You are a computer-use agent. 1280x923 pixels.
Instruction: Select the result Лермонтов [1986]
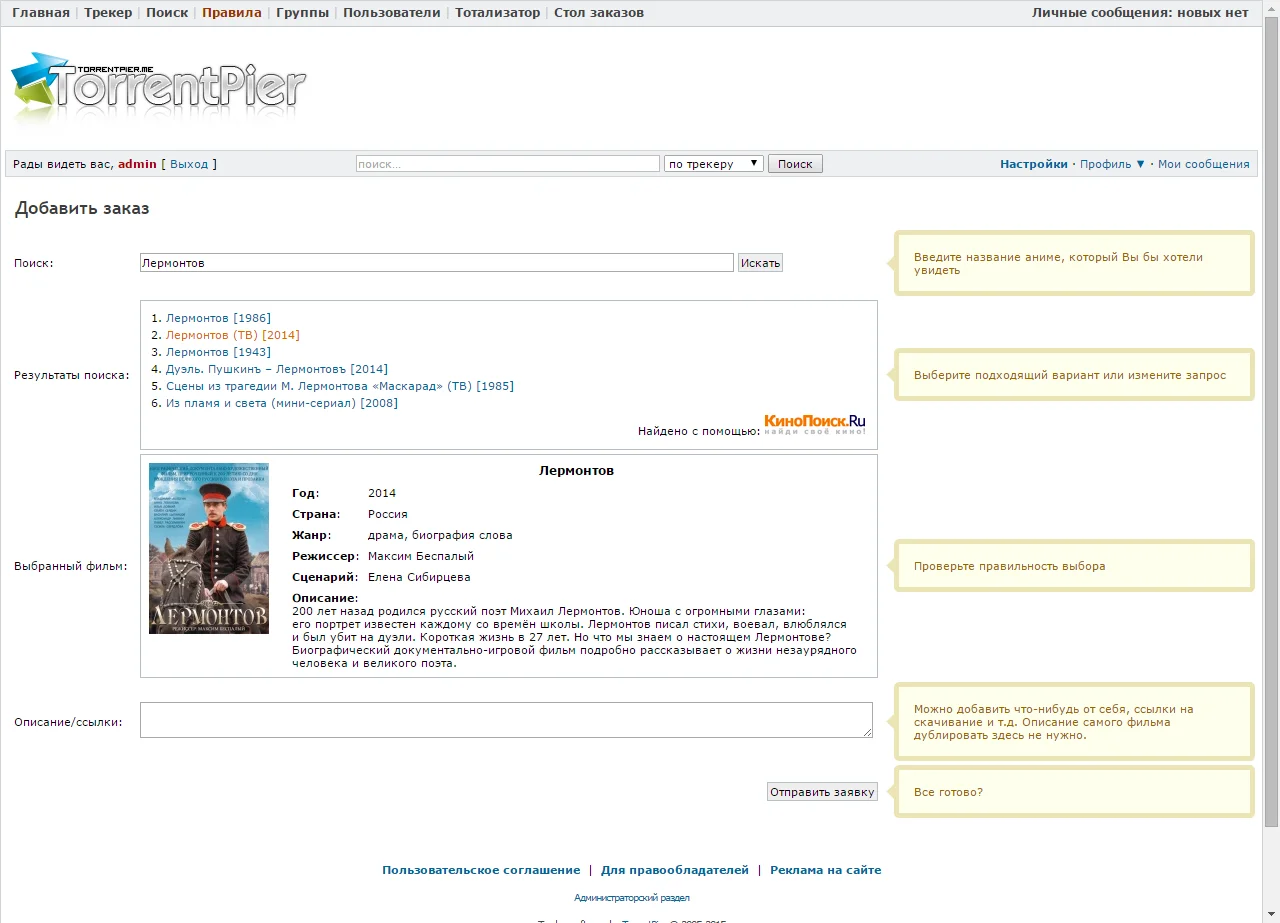coord(218,318)
